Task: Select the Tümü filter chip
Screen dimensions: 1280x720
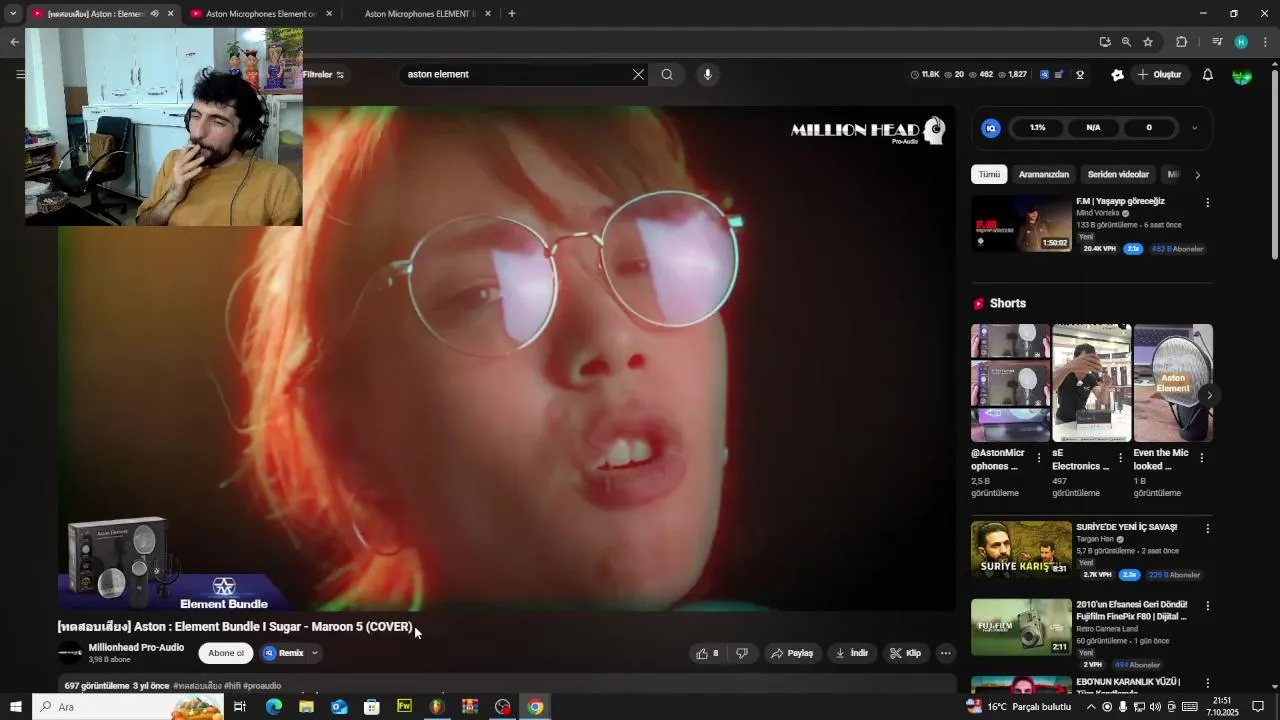Action: coord(989,175)
